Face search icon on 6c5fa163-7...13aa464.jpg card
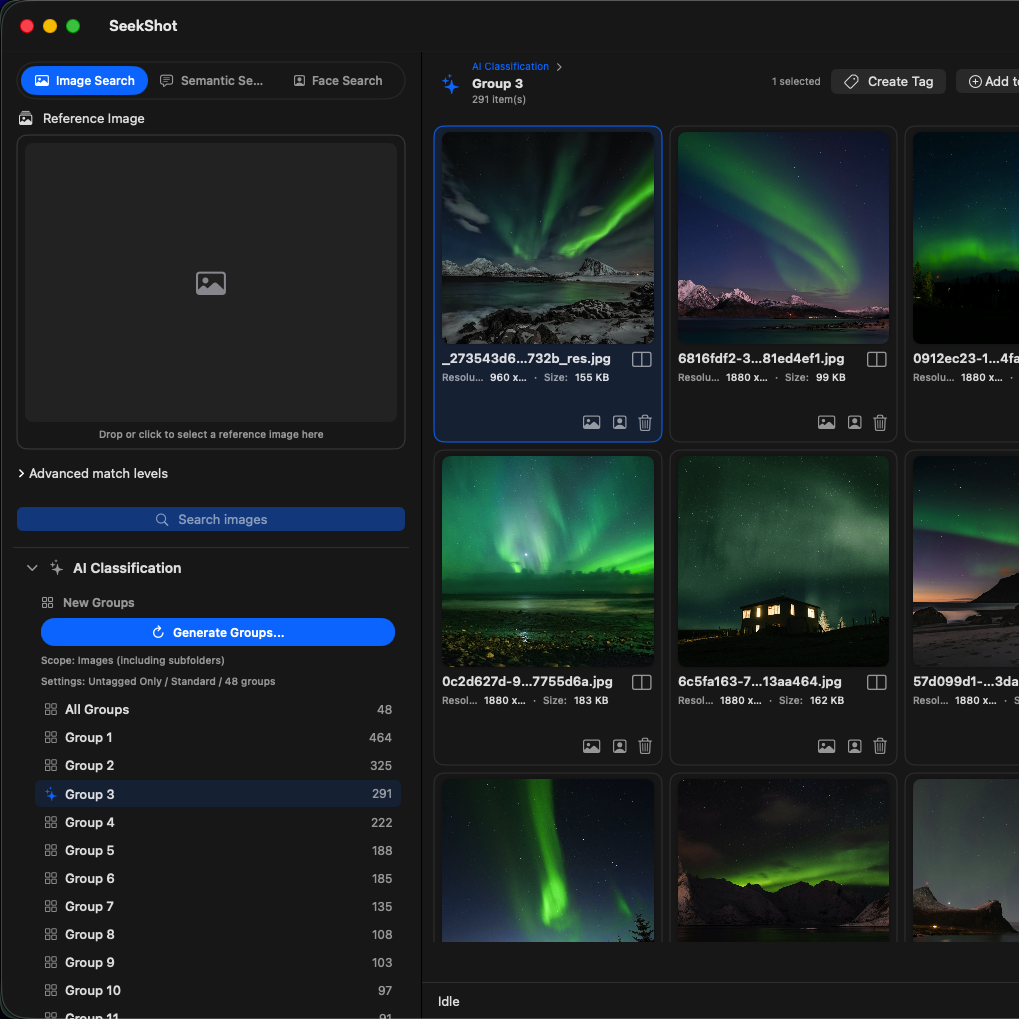The height and width of the screenshot is (1019, 1019). pos(855,746)
